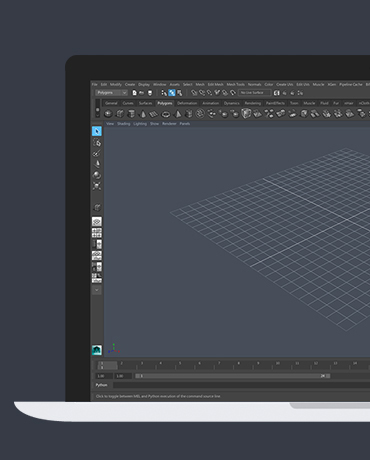Viewport: 370px width, 460px height.
Task: Click the time range slider bar
Action: point(232,376)
